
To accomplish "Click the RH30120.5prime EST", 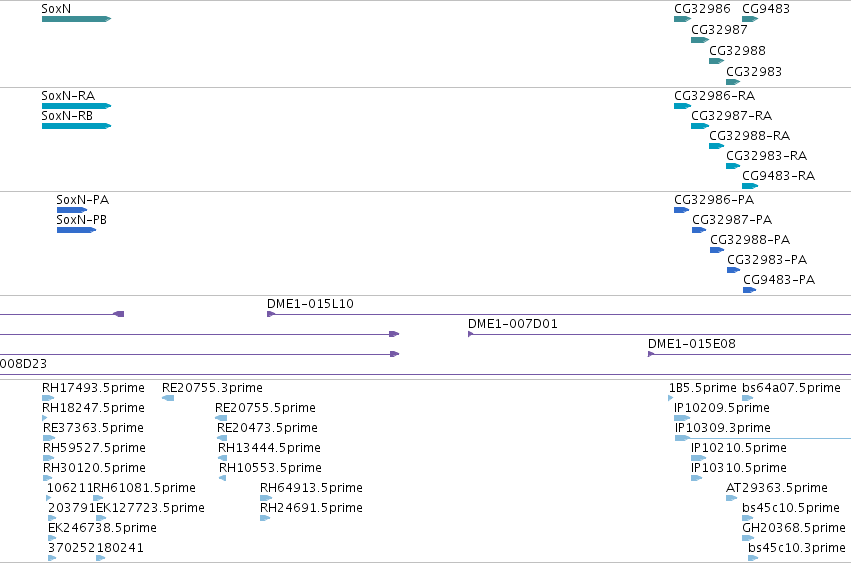I will tap(47, 479).
